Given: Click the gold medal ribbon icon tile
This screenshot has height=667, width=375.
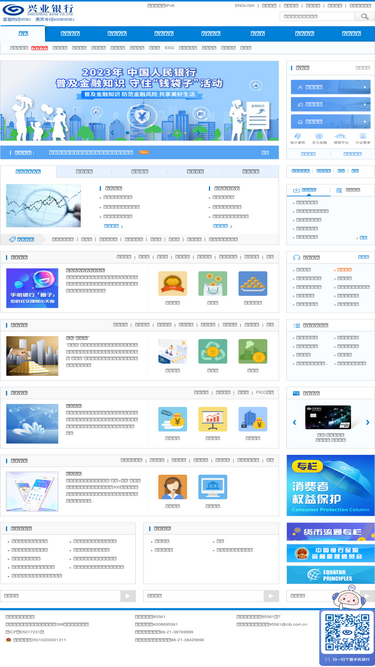Looking at the screenshot, I should tap(172, 284).
